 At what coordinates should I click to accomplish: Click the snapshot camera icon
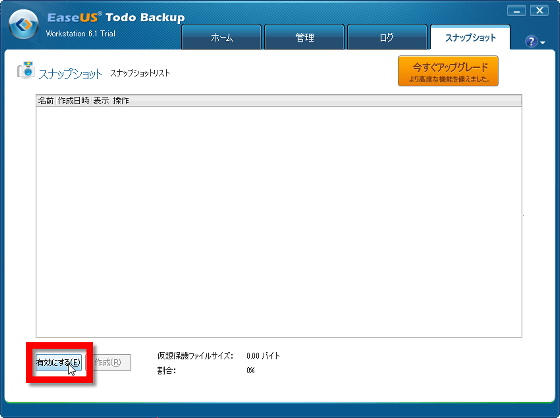coord(26,70)
